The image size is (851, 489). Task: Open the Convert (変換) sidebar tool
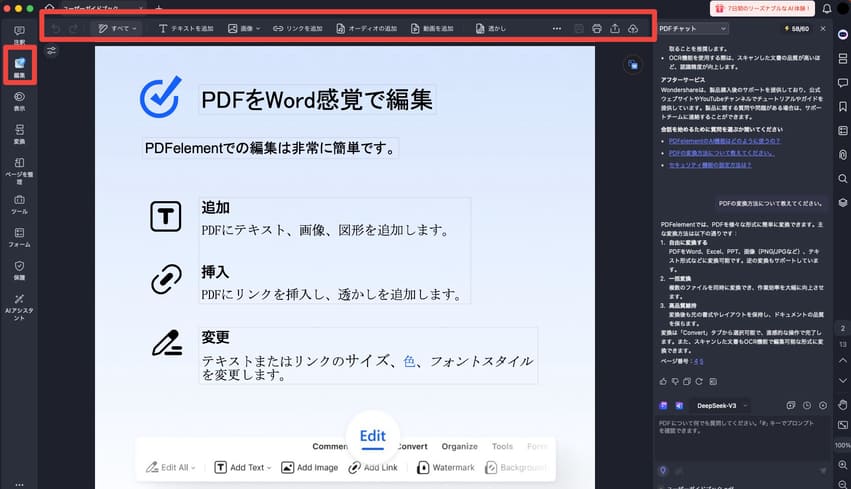[19, 134]
